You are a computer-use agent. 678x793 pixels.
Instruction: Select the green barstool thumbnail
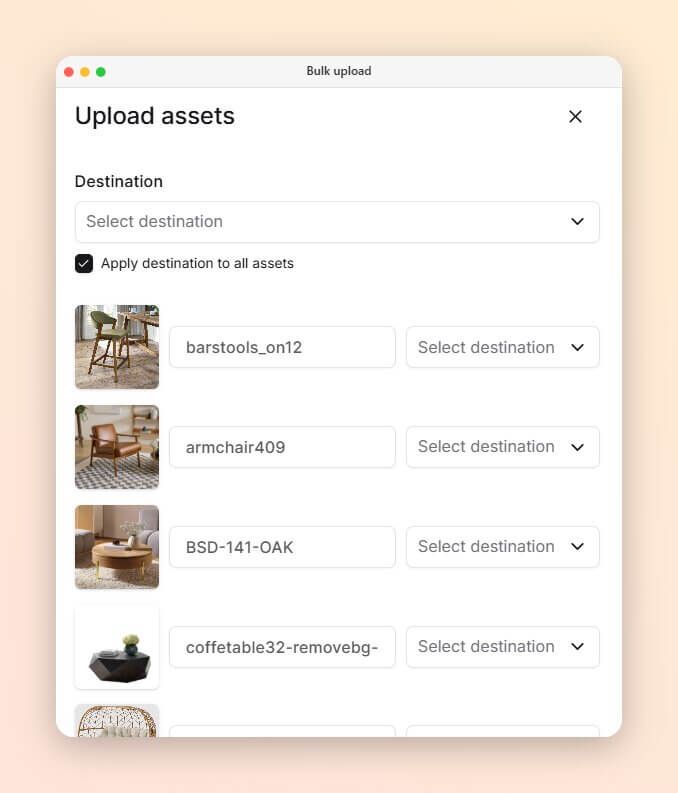[117, 347]
